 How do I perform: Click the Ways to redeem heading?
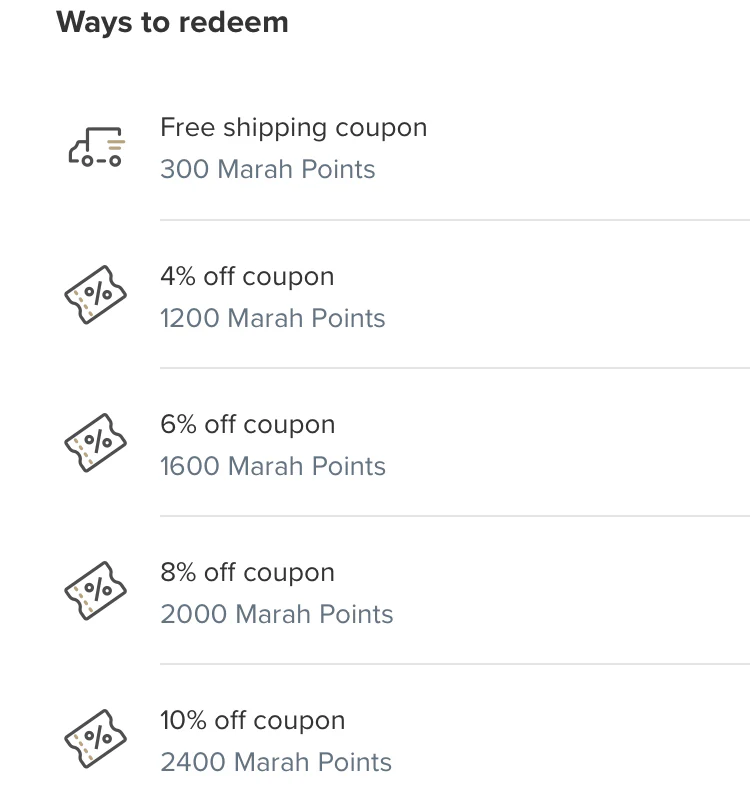tap(172, 23)
